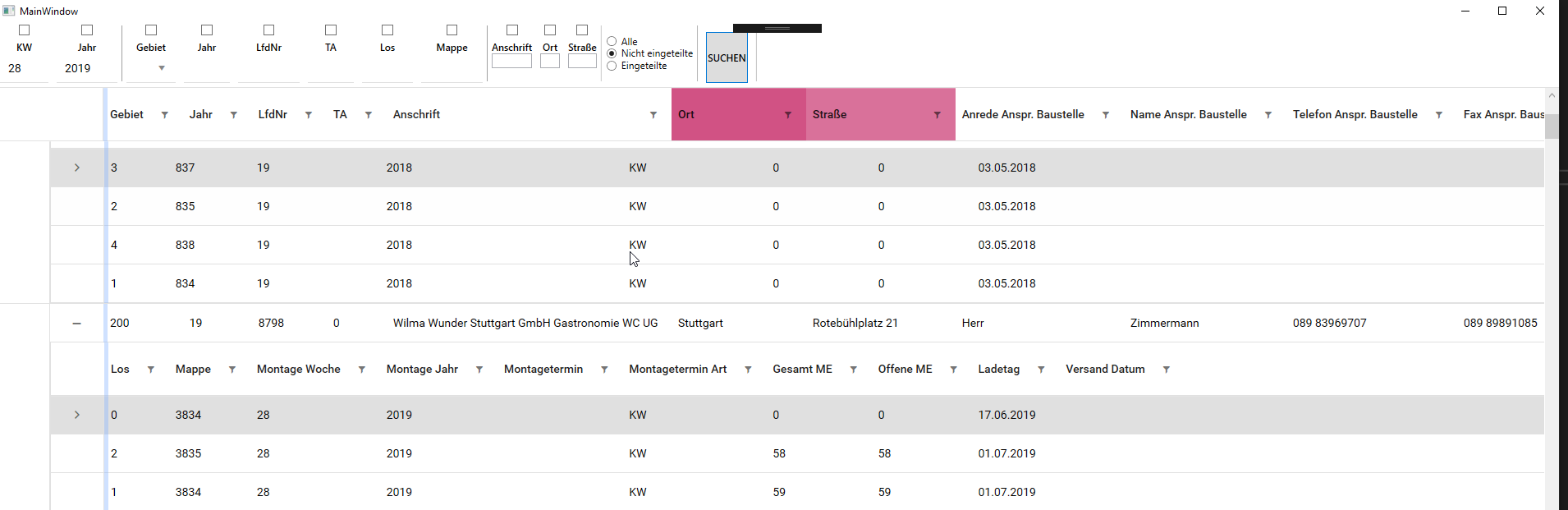Filter the Montagetermin column
The width and height of the screenshot is (1568, 510).
tap(604, 370)
